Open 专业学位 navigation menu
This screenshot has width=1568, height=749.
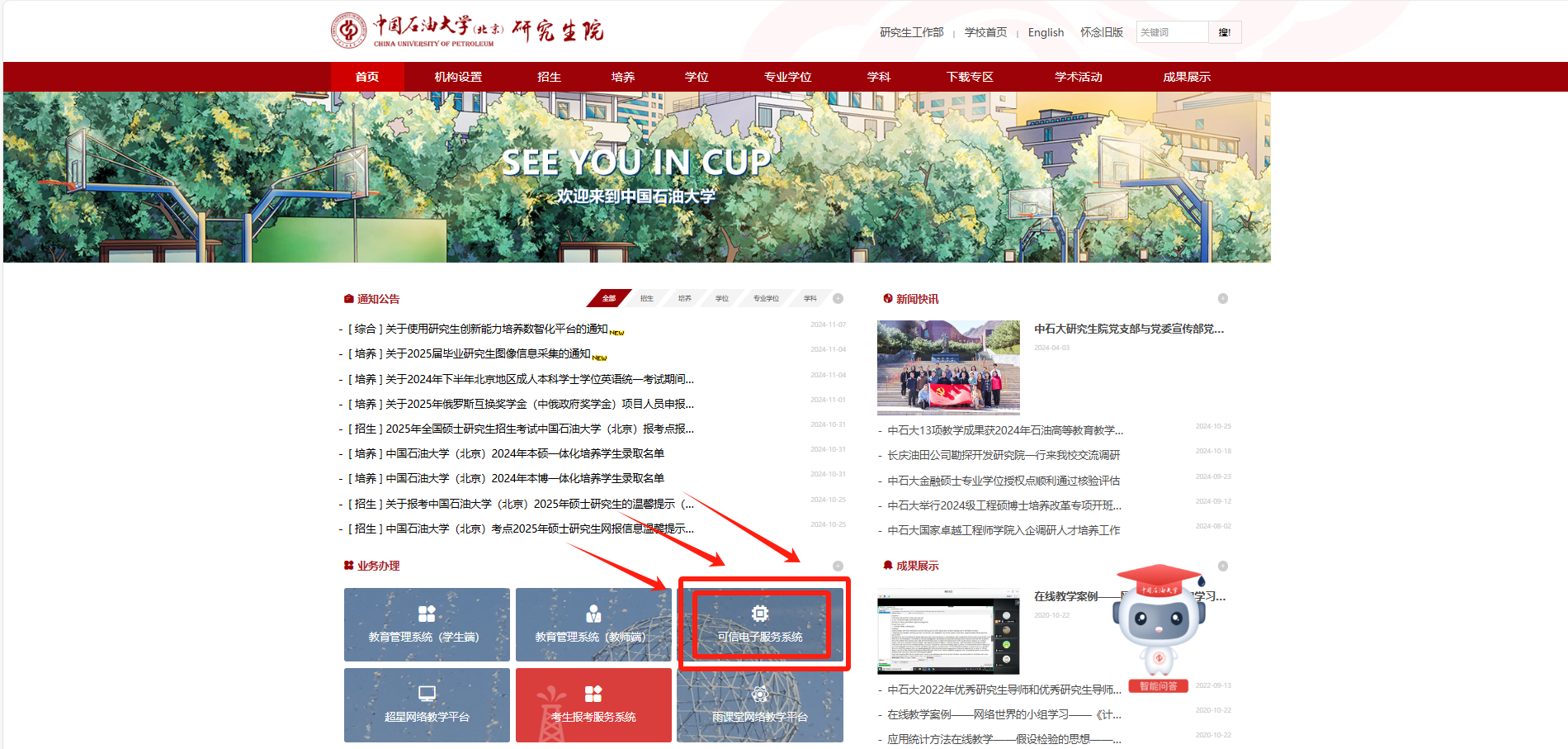[x=787, y=77]
